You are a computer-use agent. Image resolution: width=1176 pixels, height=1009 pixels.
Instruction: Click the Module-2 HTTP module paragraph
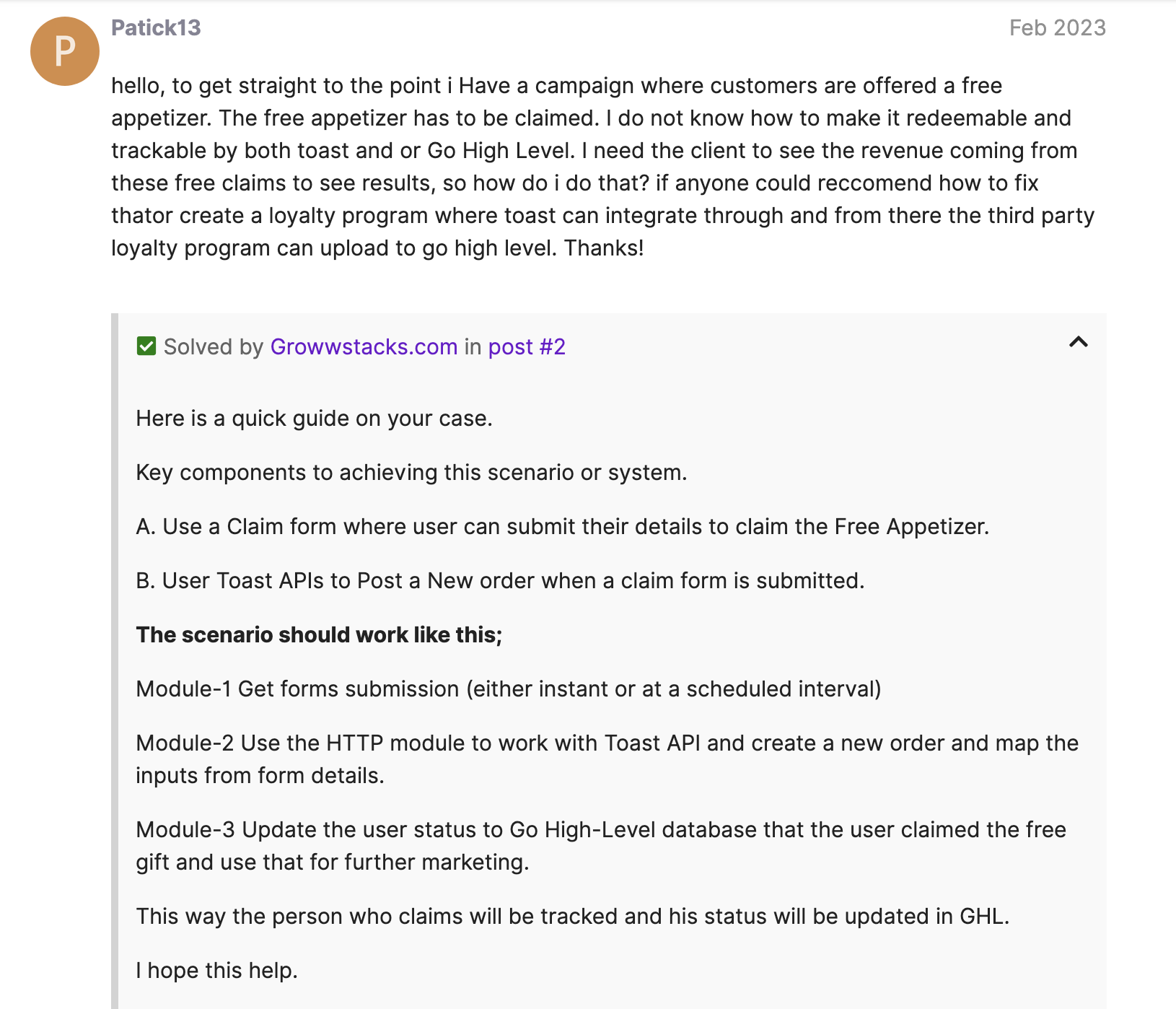[607, 759]
